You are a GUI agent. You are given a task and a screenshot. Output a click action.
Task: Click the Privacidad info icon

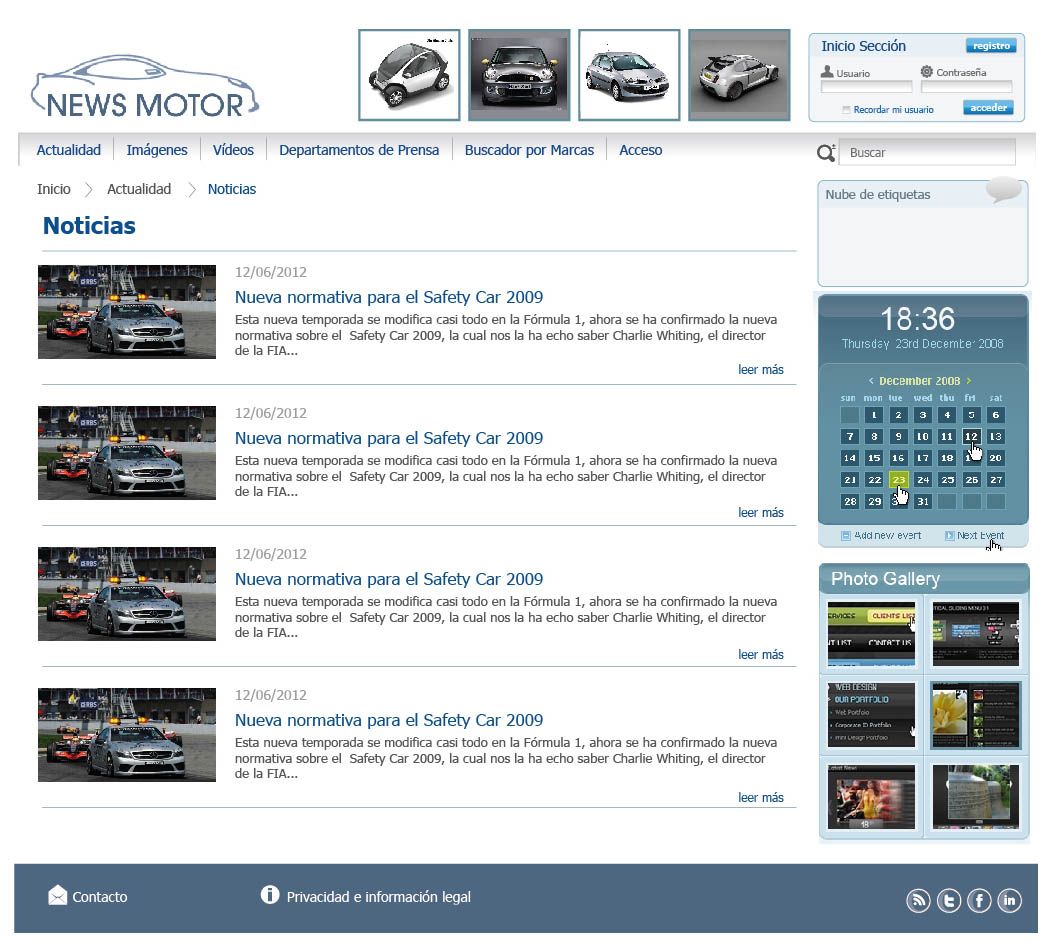pyautogui.click(x=270, y=894)
